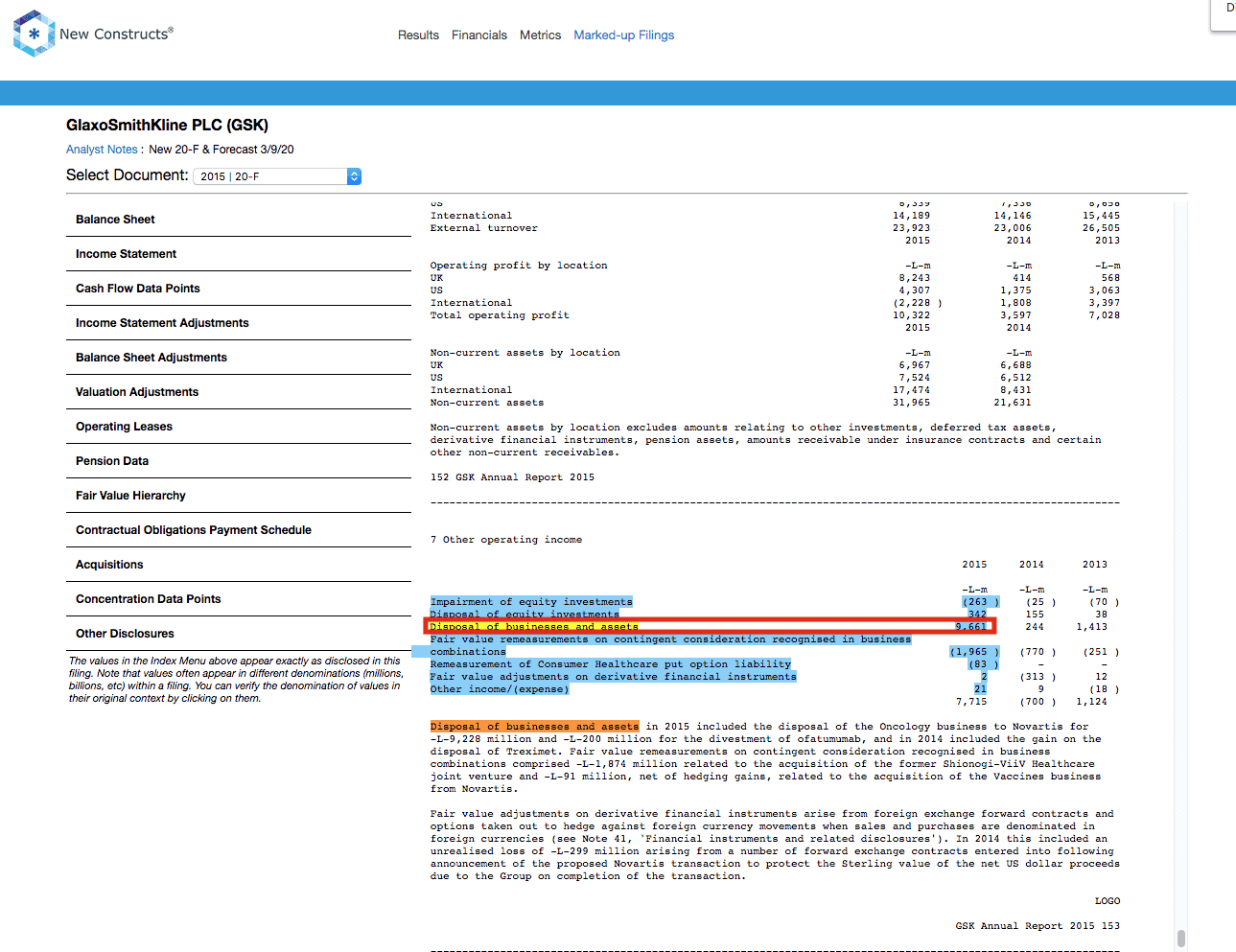Click the highlighted value (263)
This screenshot has width=1236, height=952.
tap(980, 602)
